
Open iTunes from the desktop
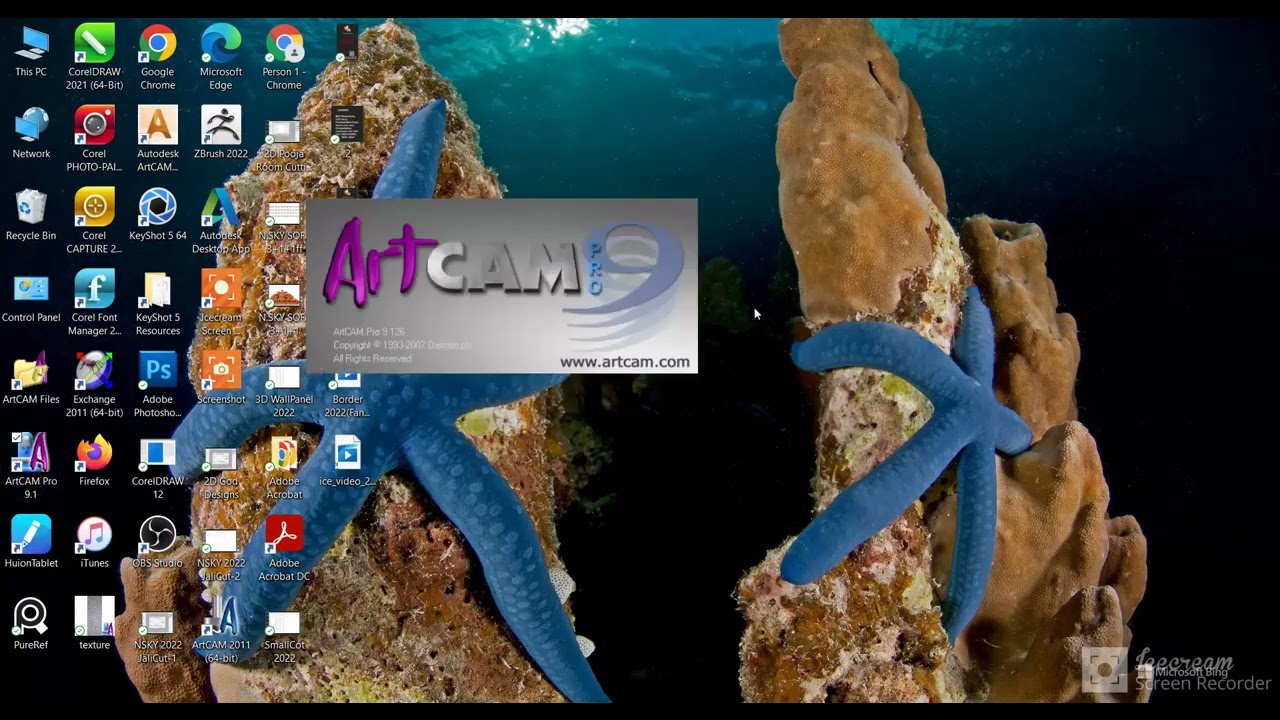click(x=95, y=543)
